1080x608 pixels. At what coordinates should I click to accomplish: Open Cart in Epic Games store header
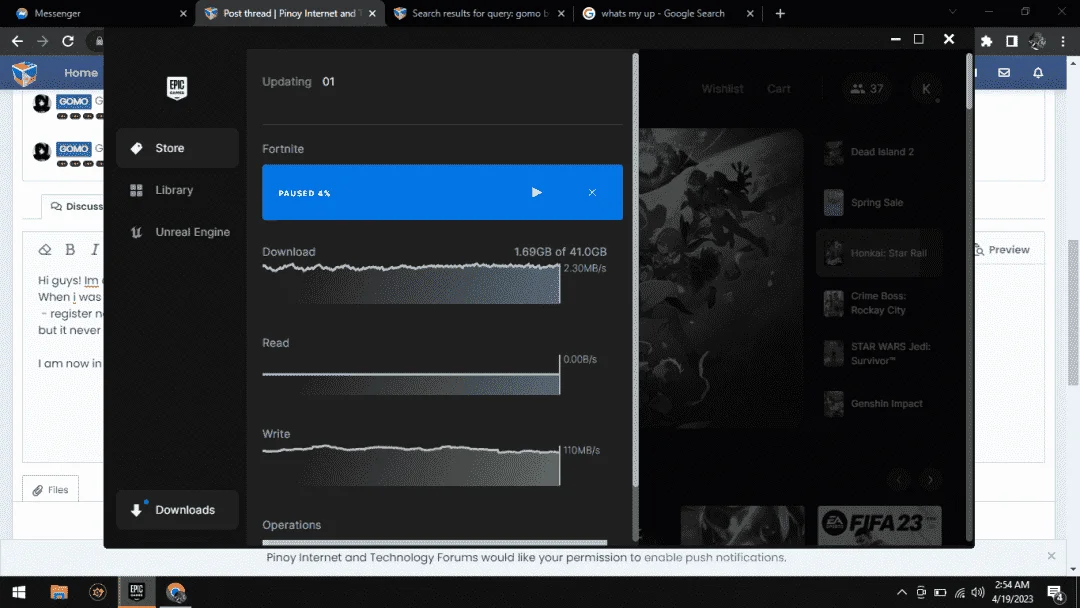(779, 89)
